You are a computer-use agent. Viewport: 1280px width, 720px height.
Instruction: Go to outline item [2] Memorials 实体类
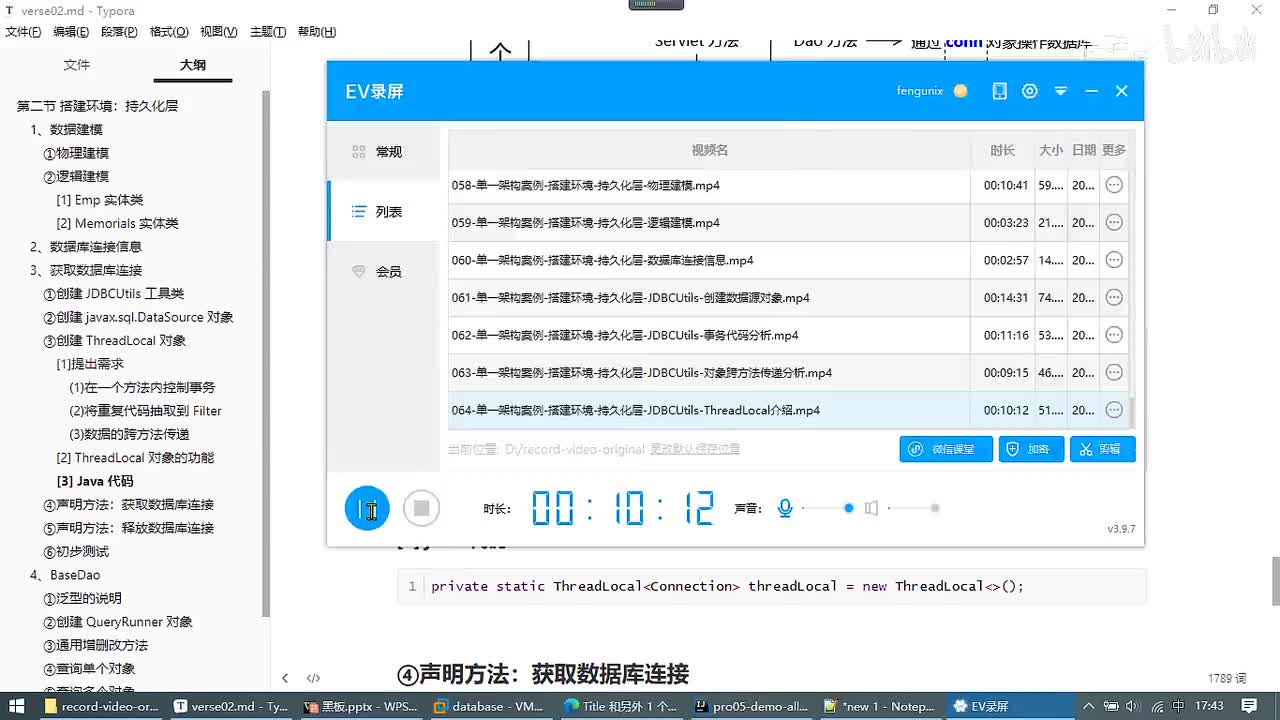click(117, 223)
